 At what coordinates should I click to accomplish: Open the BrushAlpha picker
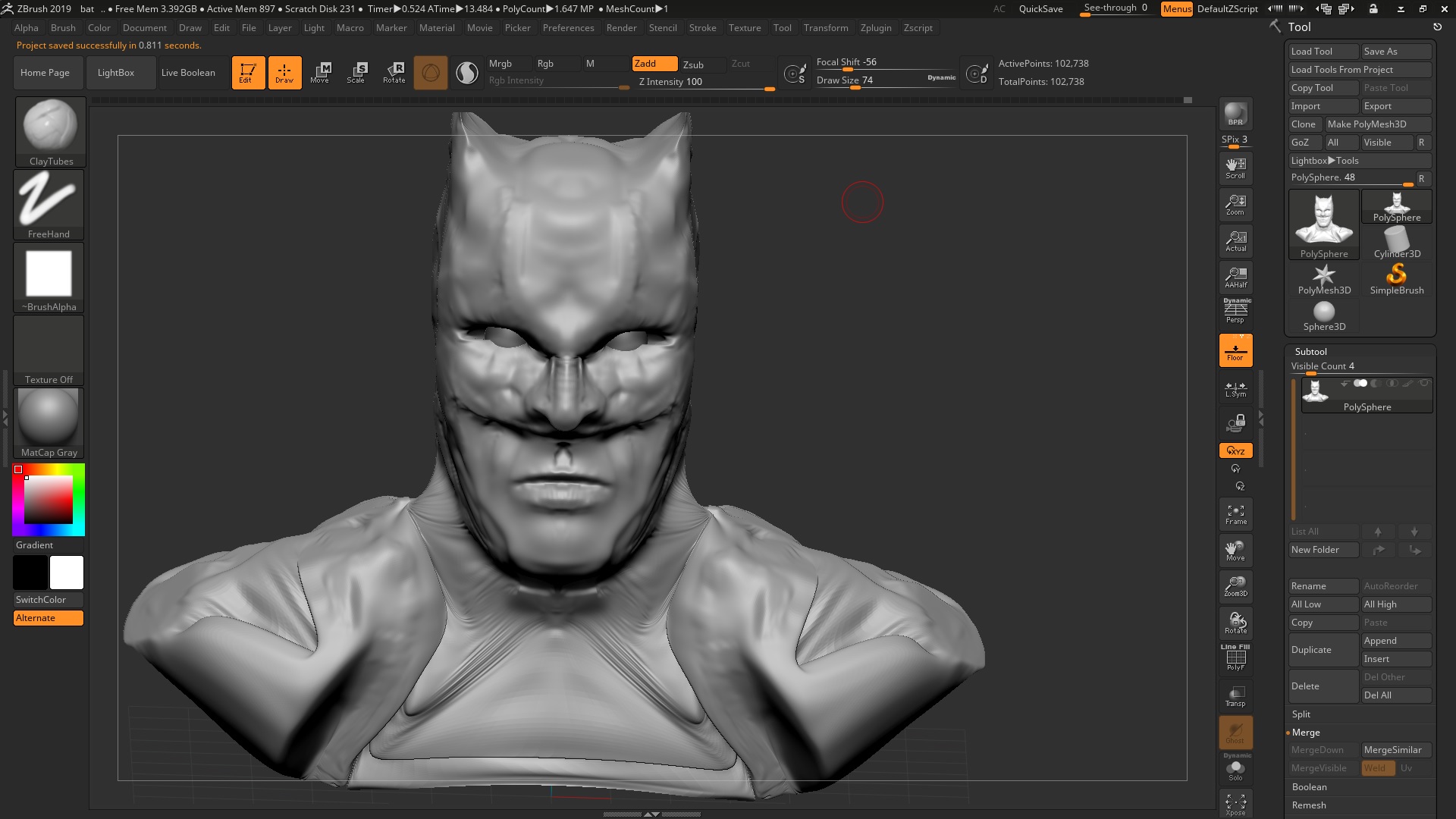(49, 278)
